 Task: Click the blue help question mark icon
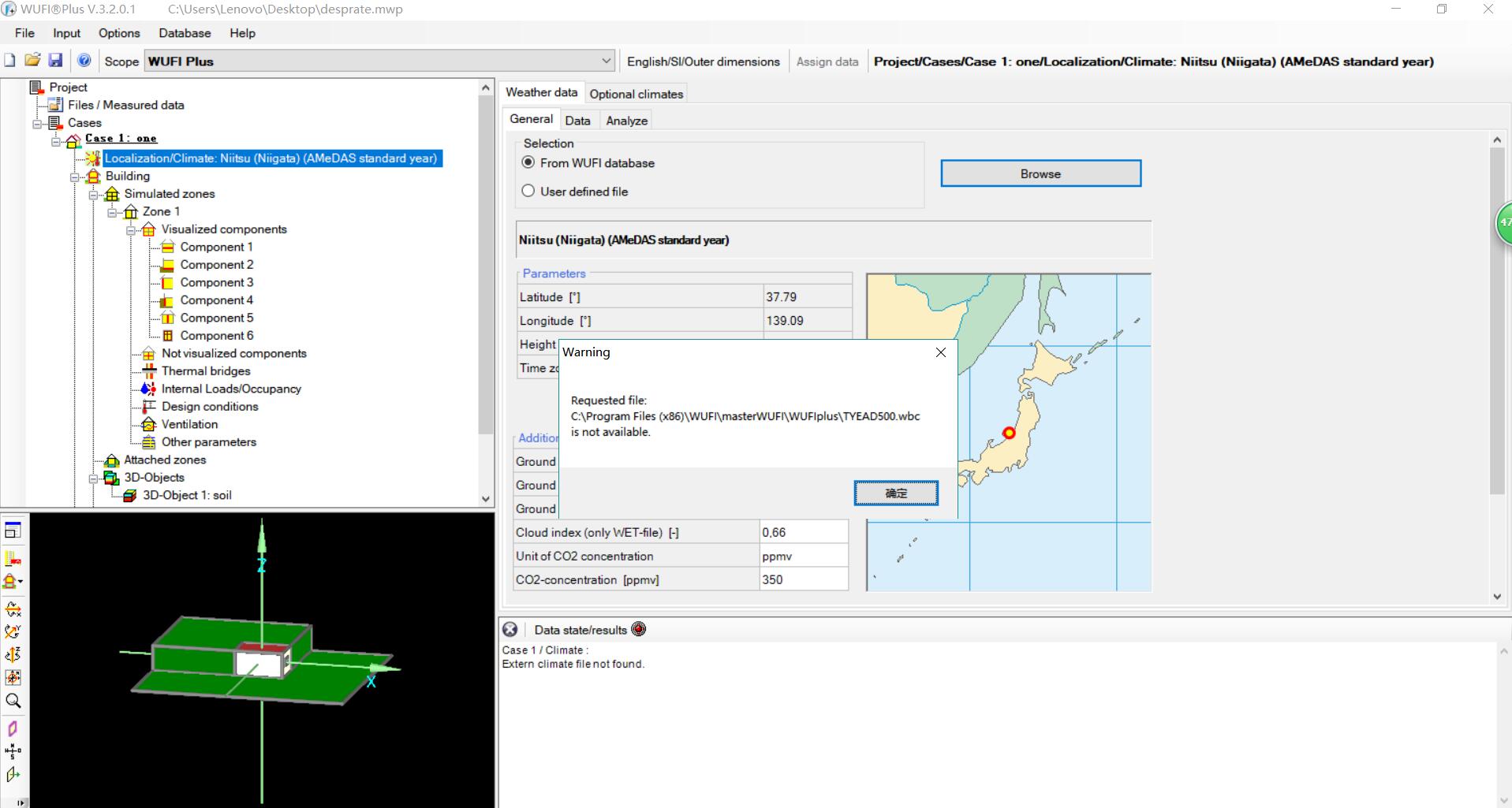click(84, 61)
